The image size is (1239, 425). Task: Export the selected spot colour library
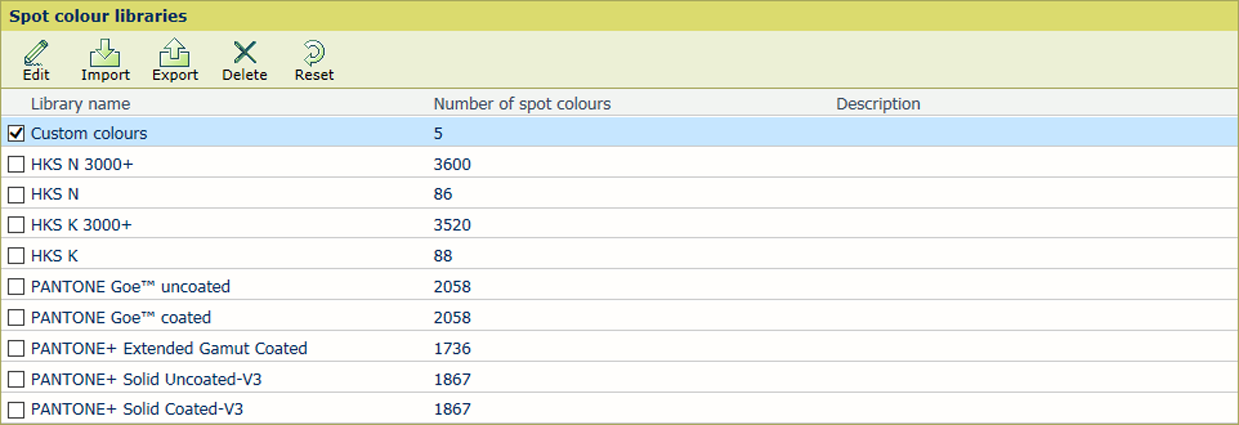[x=175, y=54]
